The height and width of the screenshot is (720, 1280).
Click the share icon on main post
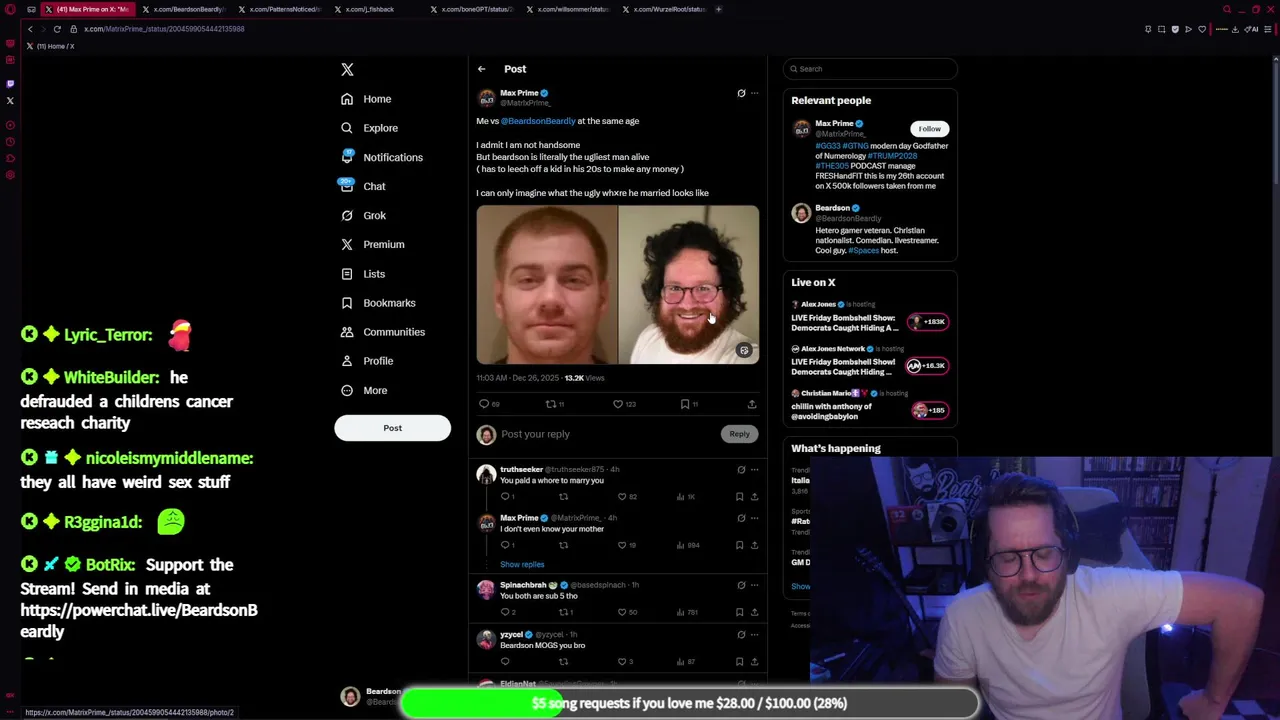pos(752,404)
